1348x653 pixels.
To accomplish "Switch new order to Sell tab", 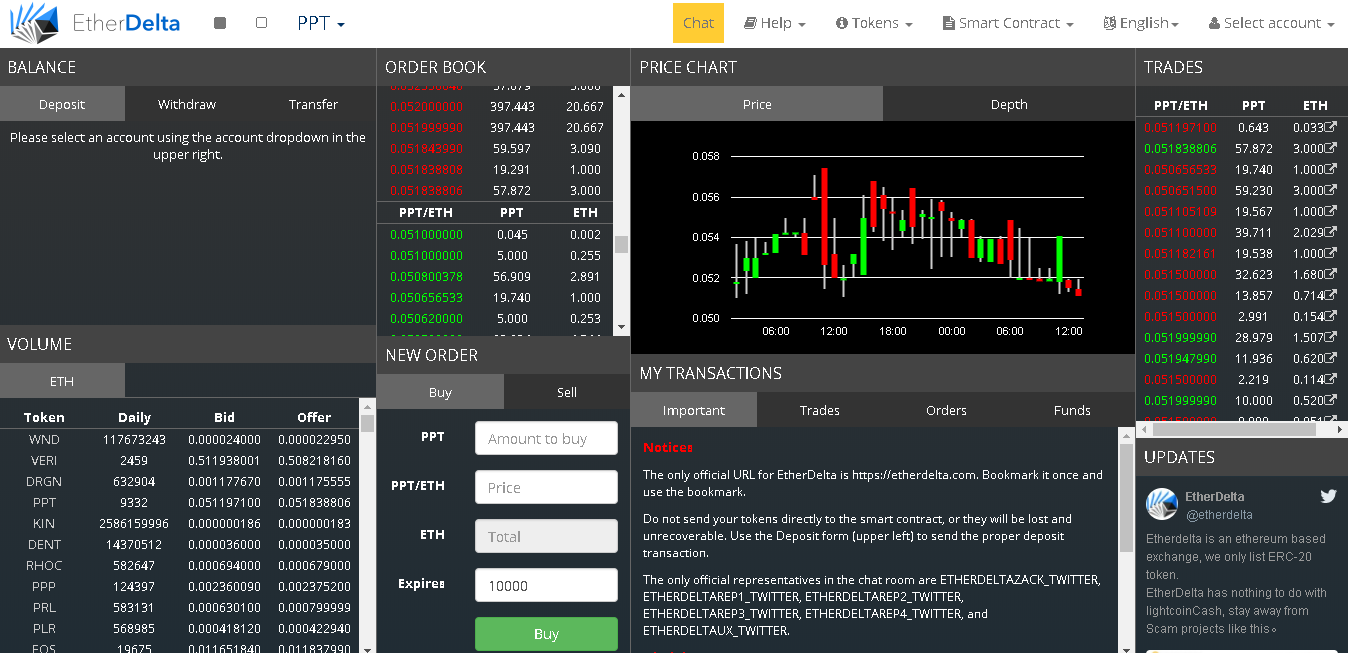I will pos(567,392).
